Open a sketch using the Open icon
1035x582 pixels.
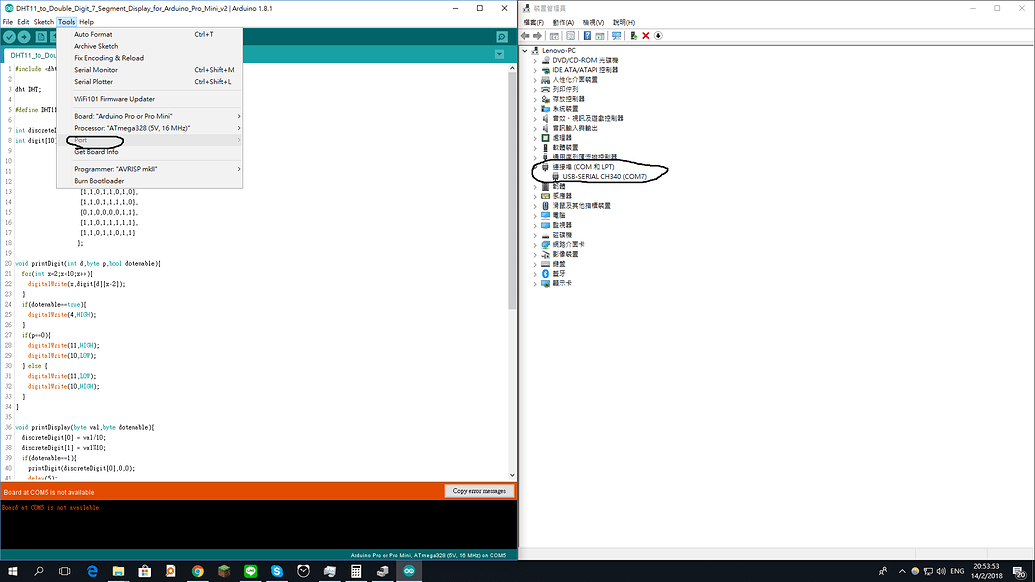[x=57, y=37]
